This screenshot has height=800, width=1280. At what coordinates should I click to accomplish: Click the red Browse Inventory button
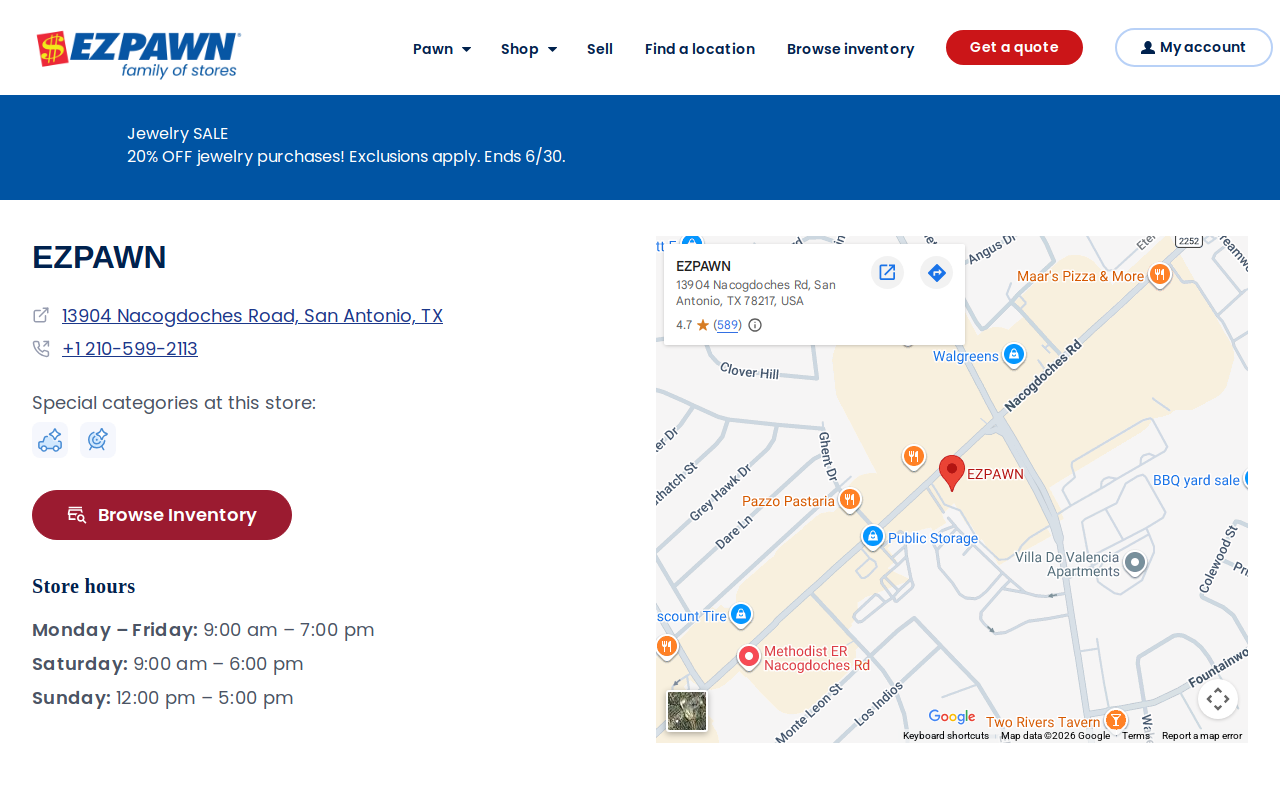pos(162,515)
